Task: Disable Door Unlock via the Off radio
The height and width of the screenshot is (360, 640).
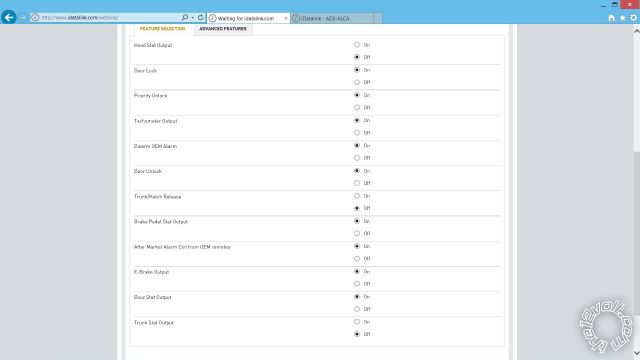Action: coord(357,183)
